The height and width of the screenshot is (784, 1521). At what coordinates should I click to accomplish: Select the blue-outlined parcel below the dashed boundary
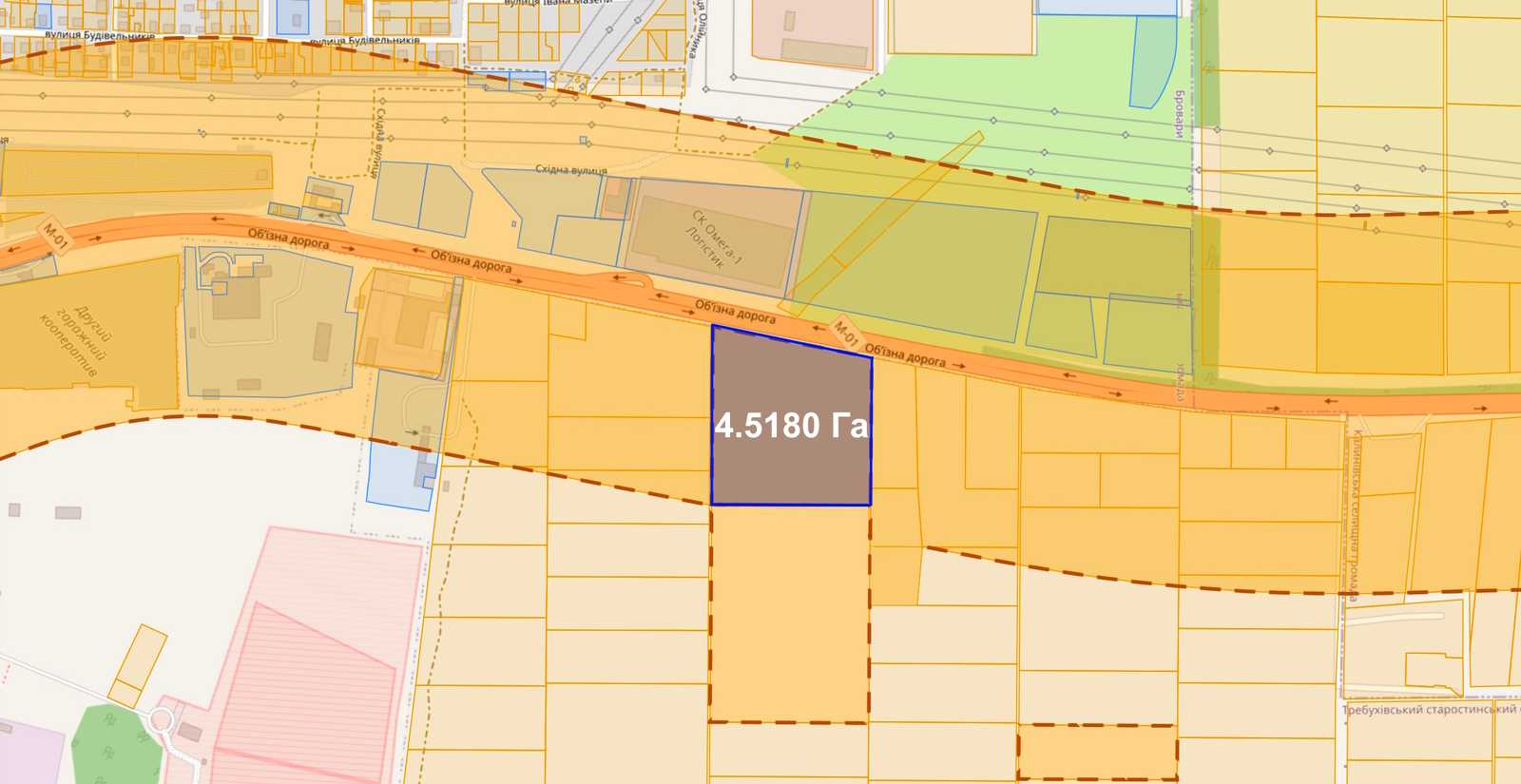400,474
